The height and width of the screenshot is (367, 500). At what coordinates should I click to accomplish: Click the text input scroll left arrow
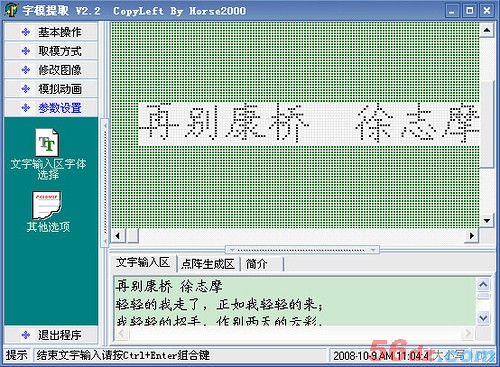pos(122,333)
